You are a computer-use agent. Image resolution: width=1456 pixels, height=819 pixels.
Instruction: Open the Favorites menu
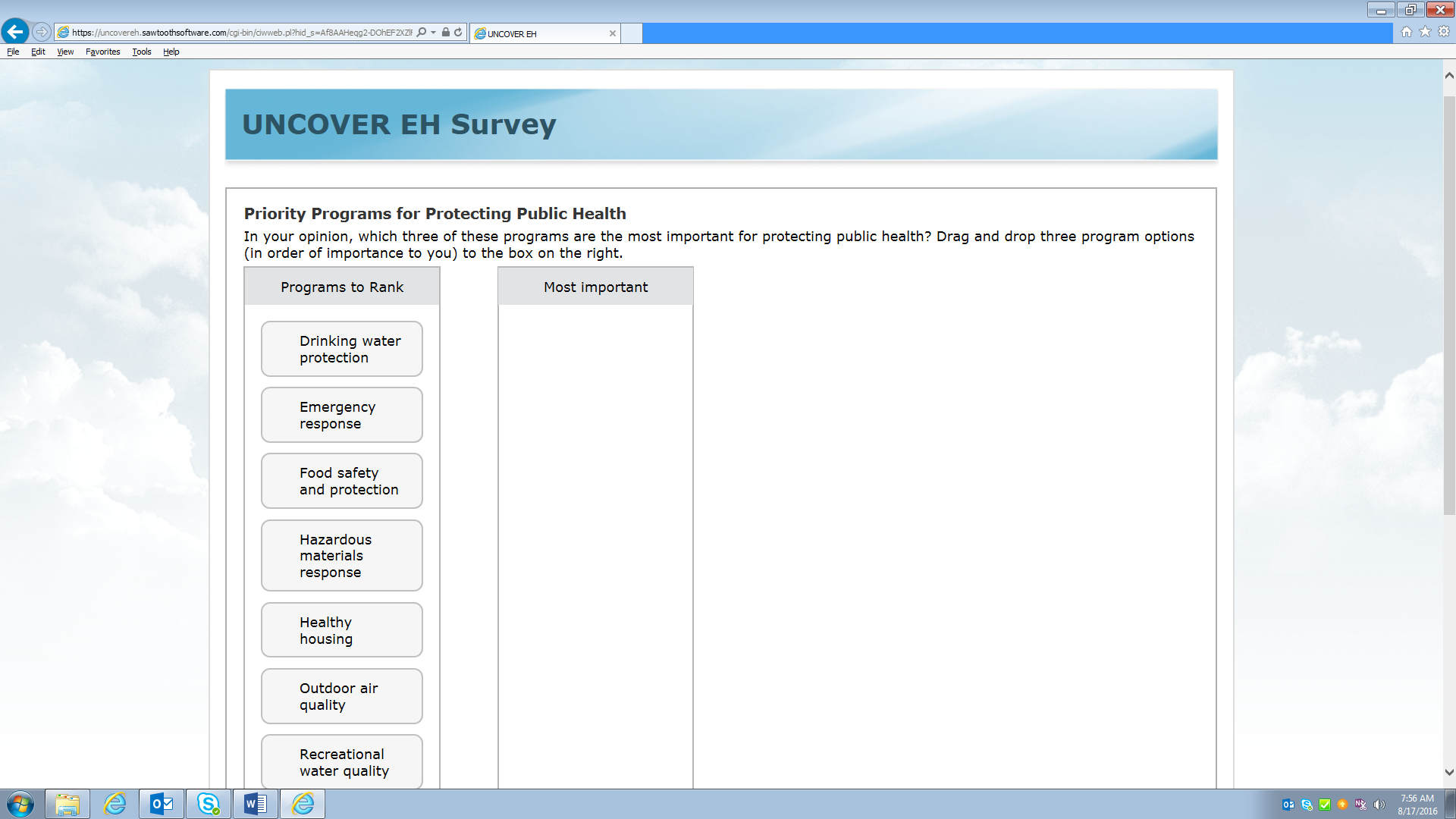point(102,52)
